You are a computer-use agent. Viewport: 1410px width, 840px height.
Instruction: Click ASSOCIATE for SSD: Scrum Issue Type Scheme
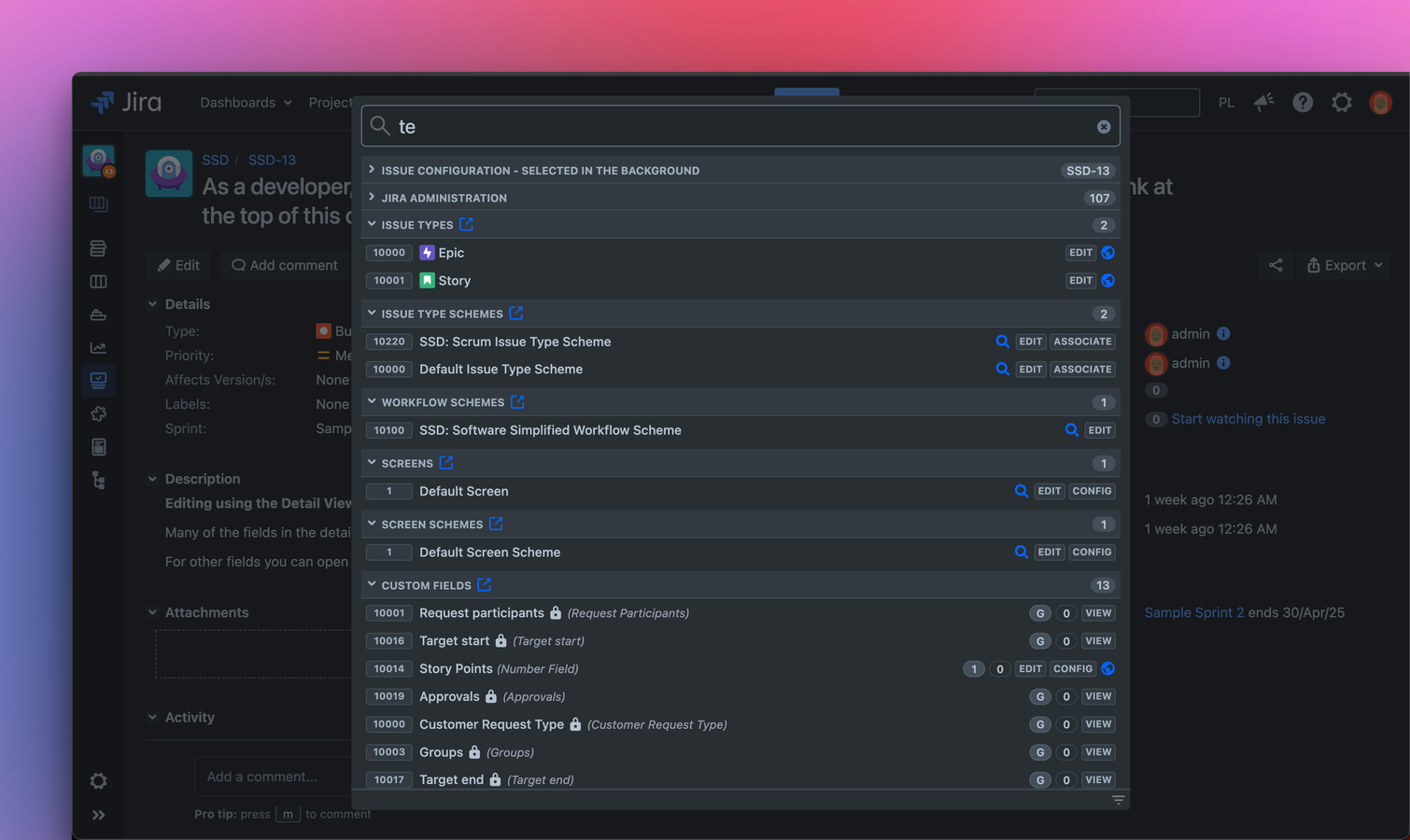click(1082, 342)
